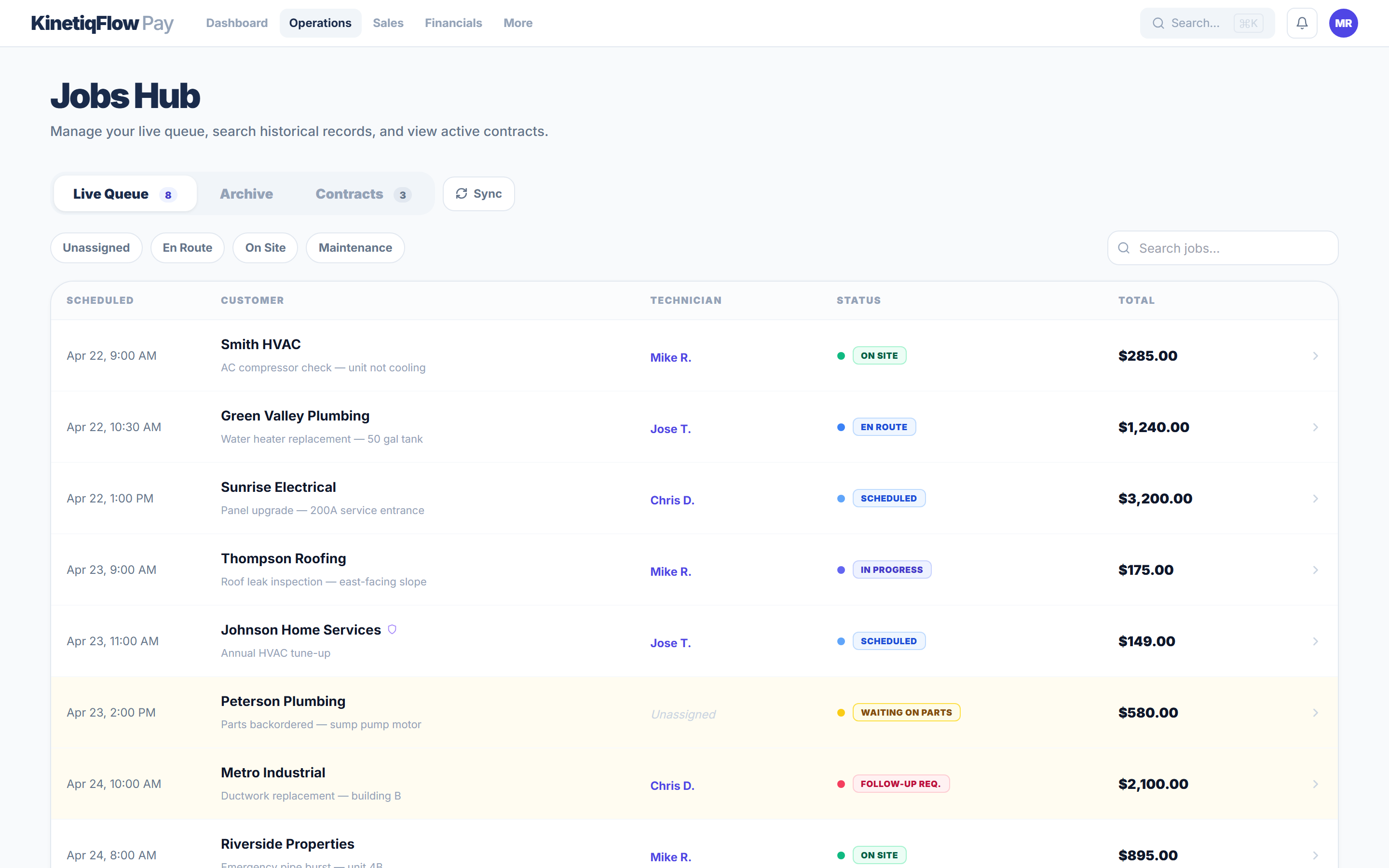This screenshot has width=1389, height=868.
Task: Expand the Green Valley Plumbing row chevron
Action: pos(1316,427)
